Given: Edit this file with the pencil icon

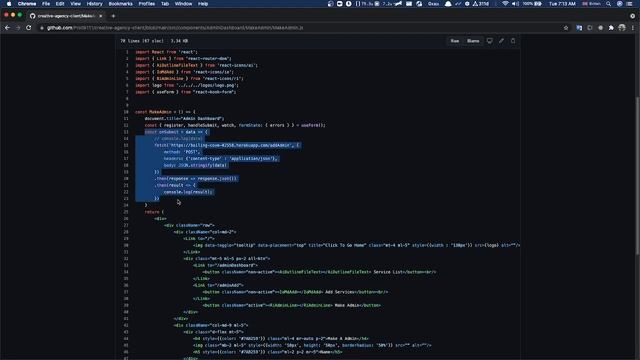Looking at the screenshot, I should click(501, 41).
